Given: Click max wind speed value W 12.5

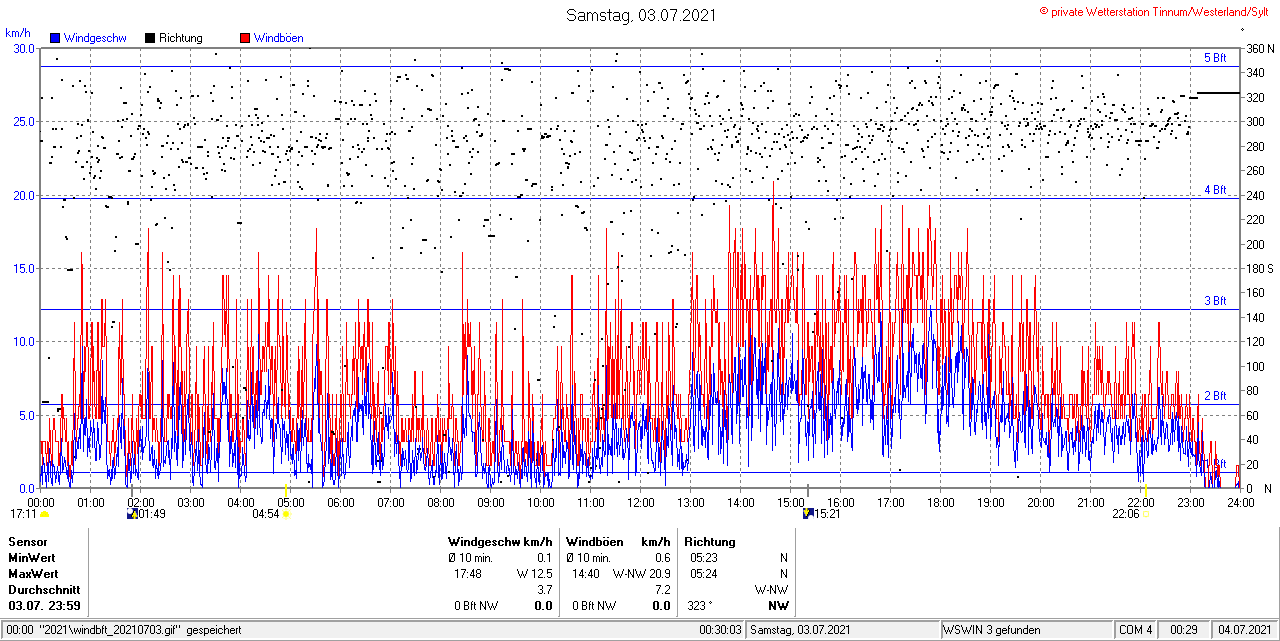Looking at the screenshot, I should tap(535, 574).
